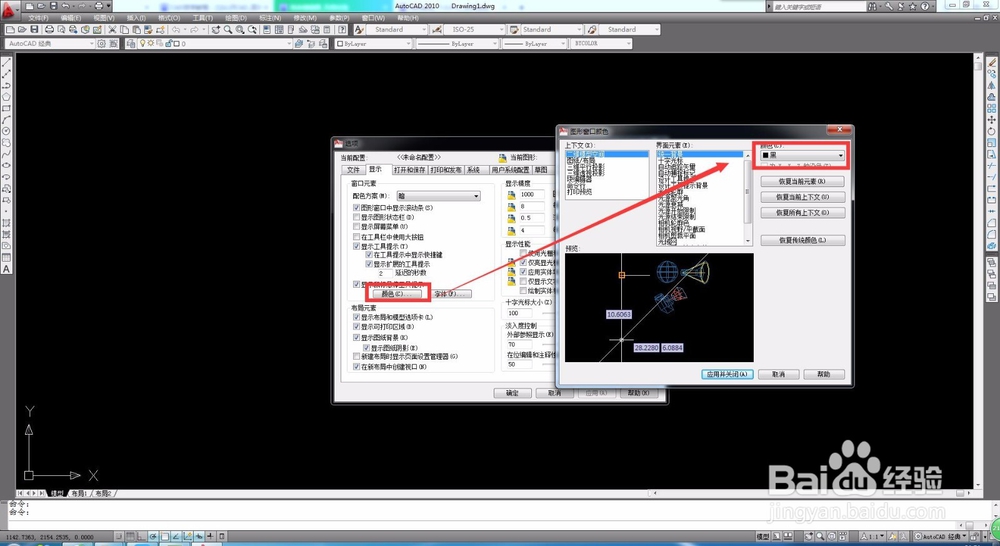Open the ISO-25 dimension style dropdown

pos(474,29)
